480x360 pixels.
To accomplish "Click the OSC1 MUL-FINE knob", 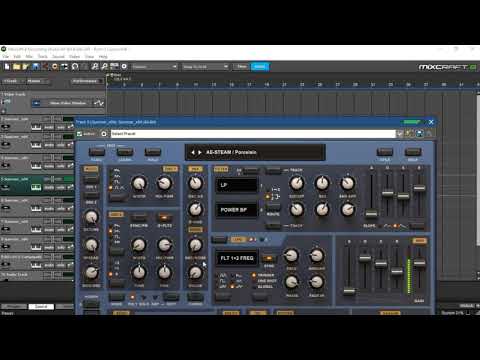I will tap(164, 183).
